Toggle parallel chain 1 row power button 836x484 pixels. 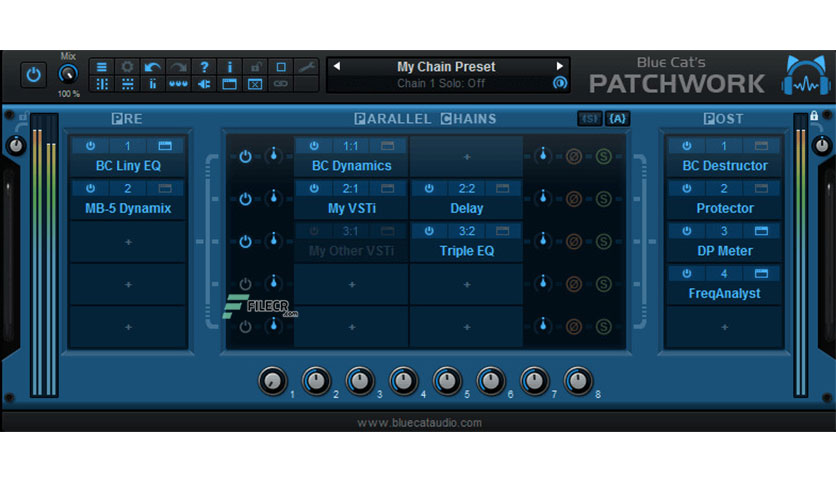tap(245, 156)
